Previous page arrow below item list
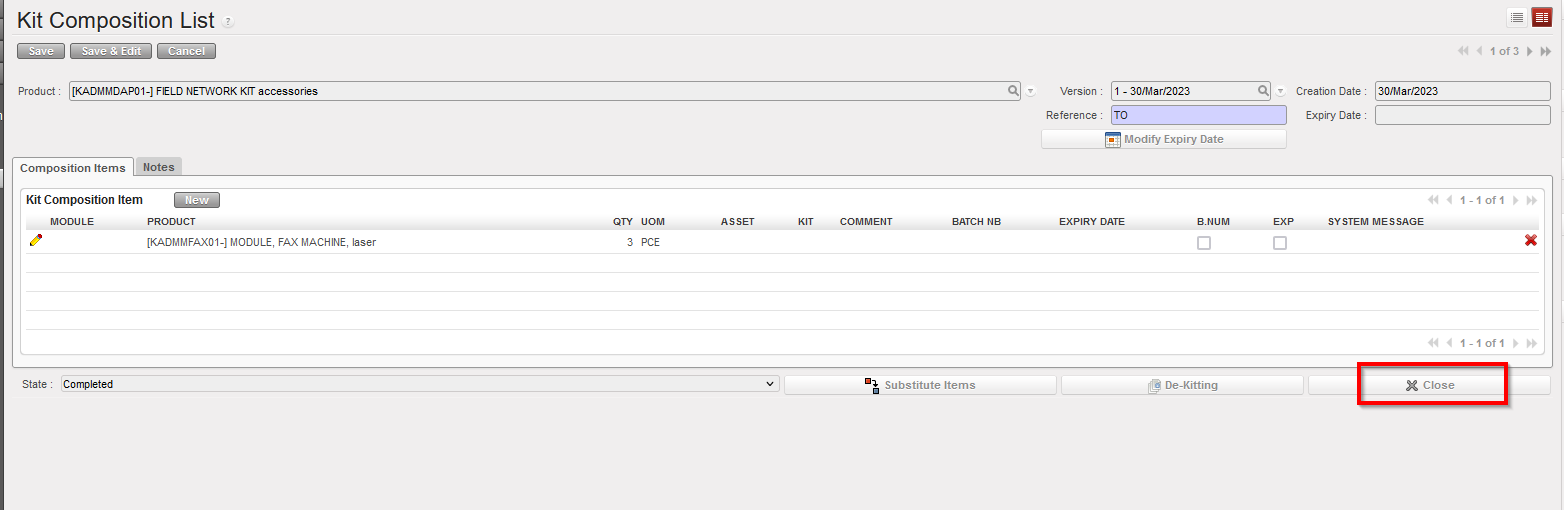This screenshot has height=510, width=1564. [1449, 343]
